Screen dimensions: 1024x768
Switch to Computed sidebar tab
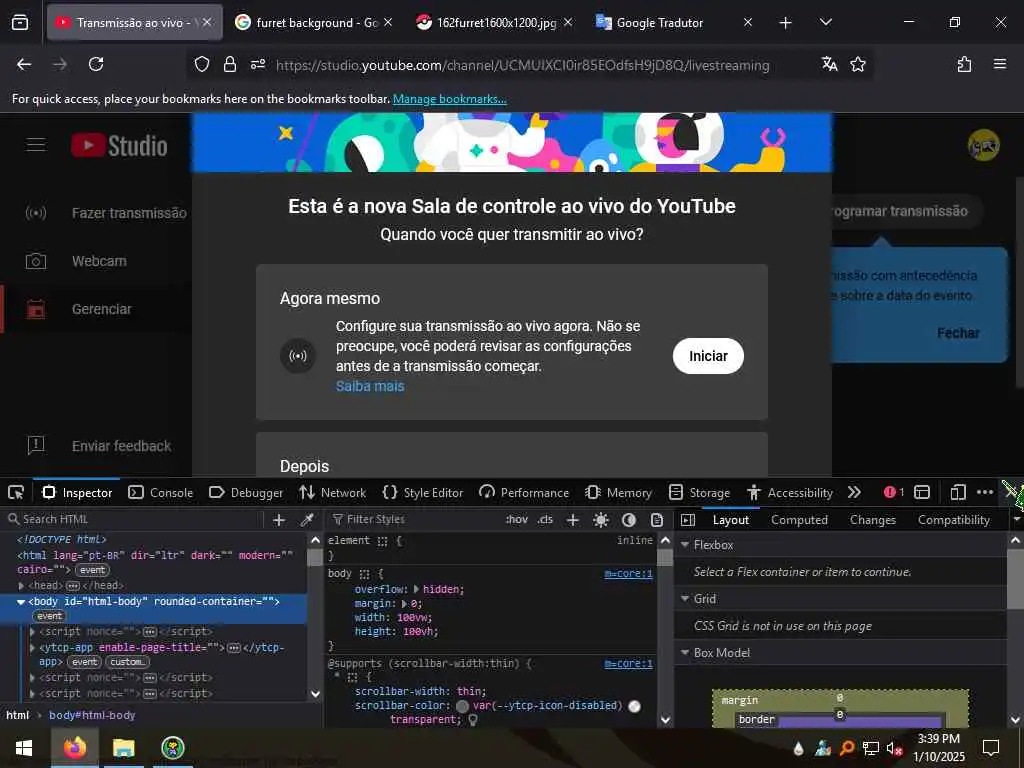coord(799,520)
